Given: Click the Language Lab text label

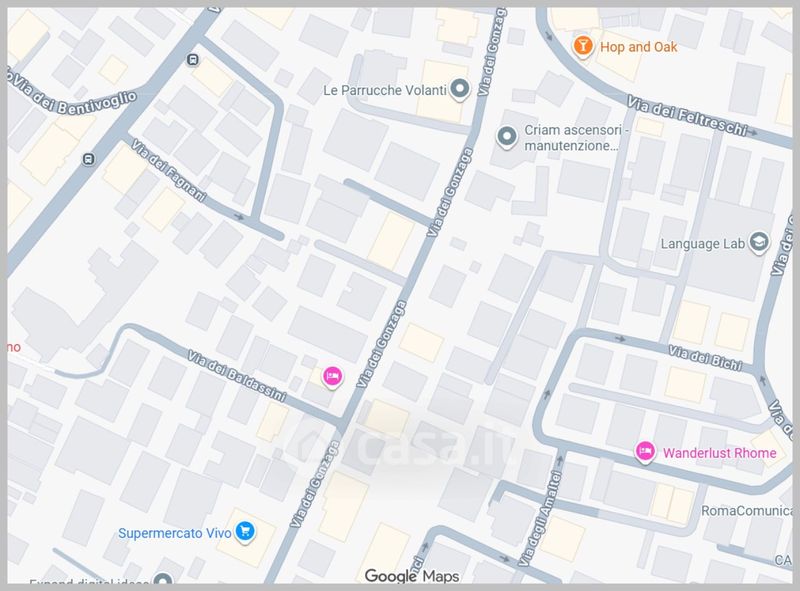Looking at the screenshot, I should point(703,243).
